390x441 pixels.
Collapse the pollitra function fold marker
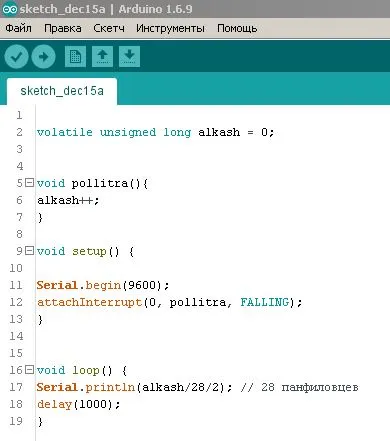click(30, 183)
